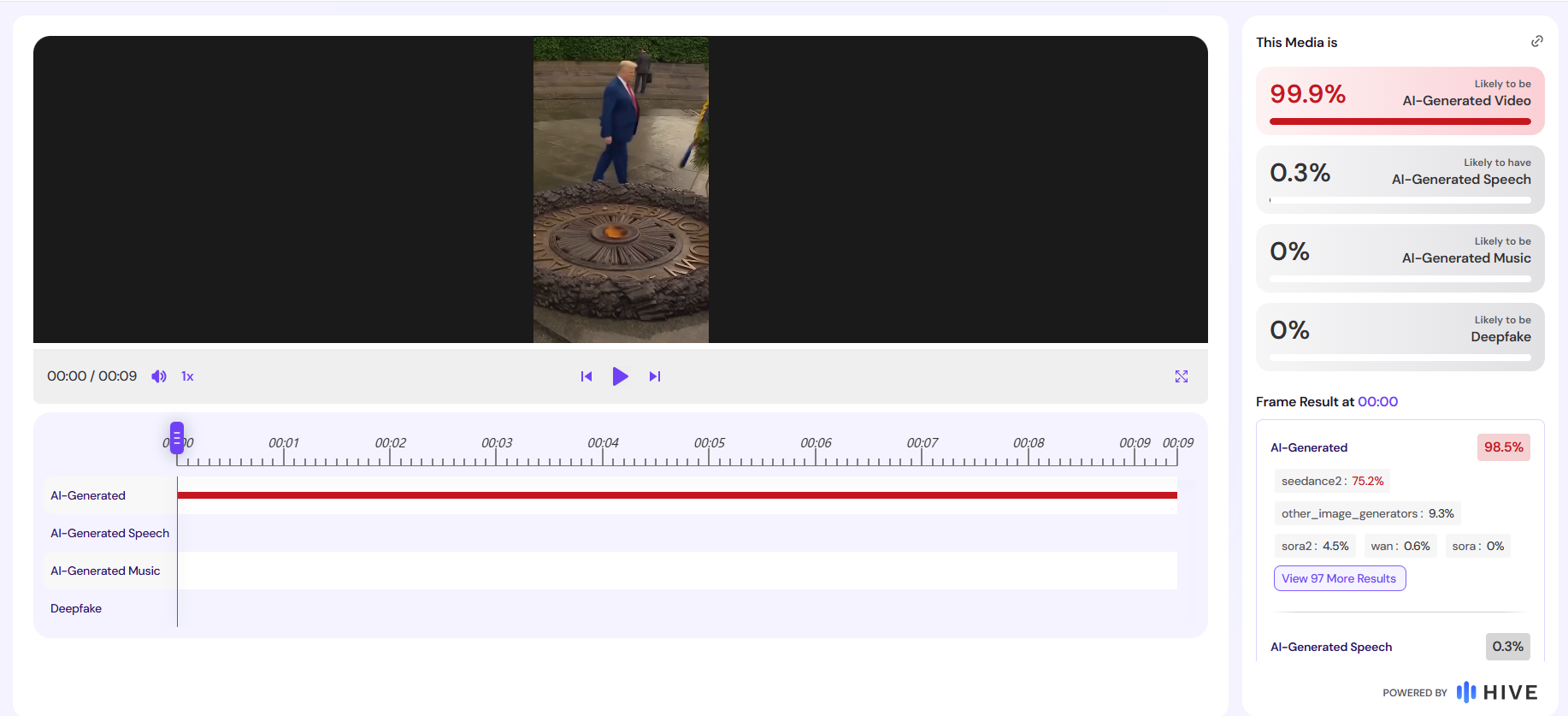Click the 0.3% speech score badge

[x=1508, y=647]
